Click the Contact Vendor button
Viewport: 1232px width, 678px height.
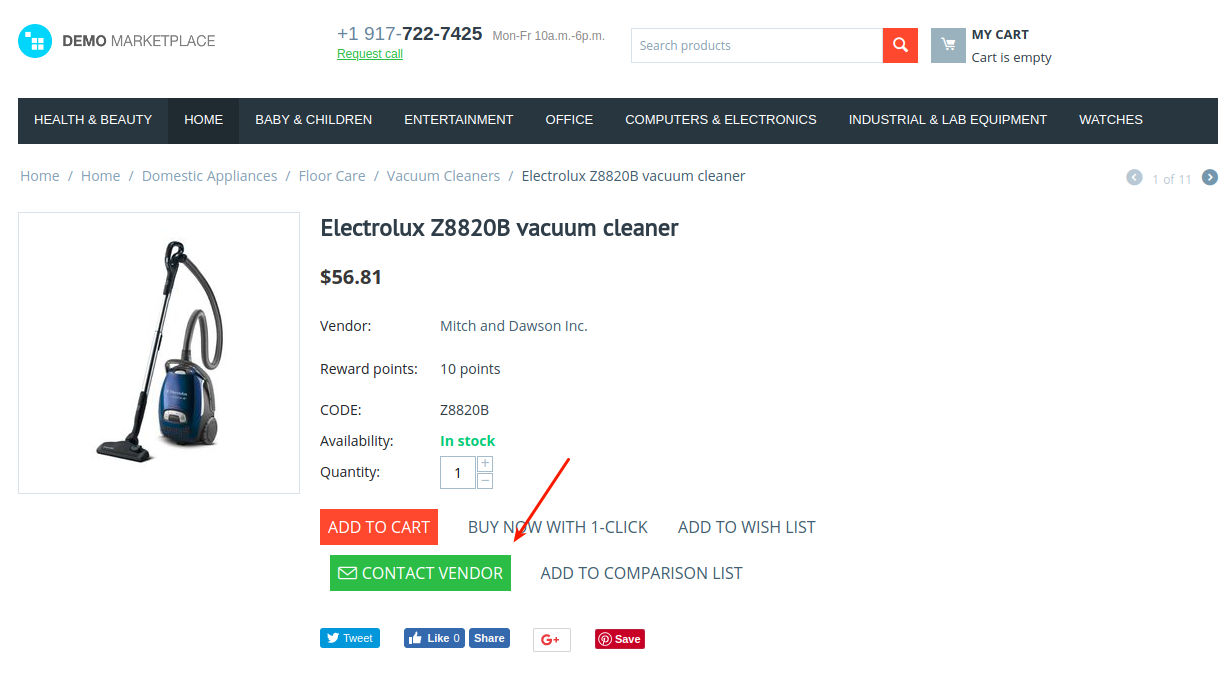click(x=420, y=573)
